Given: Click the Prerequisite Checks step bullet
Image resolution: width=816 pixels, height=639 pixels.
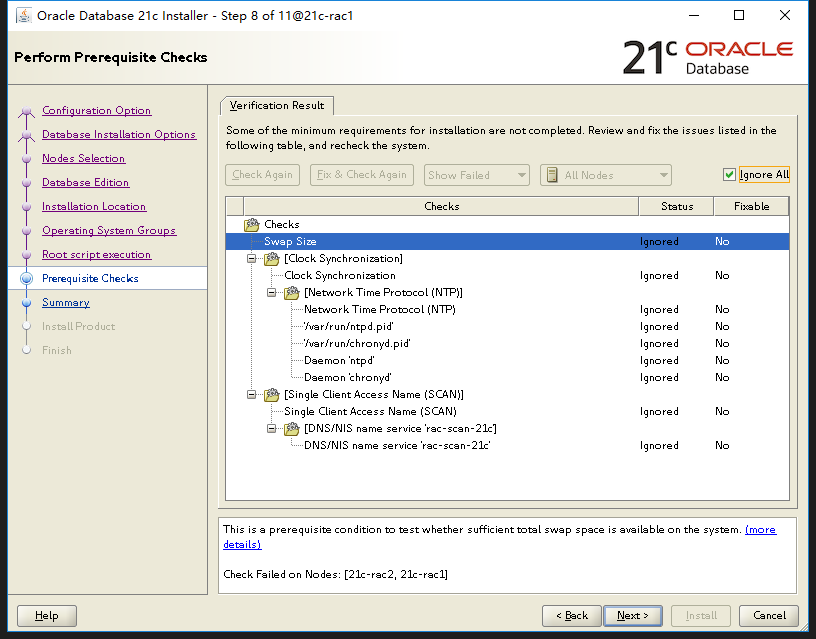Looking at the screenshot, I should [x=27, y=278].
